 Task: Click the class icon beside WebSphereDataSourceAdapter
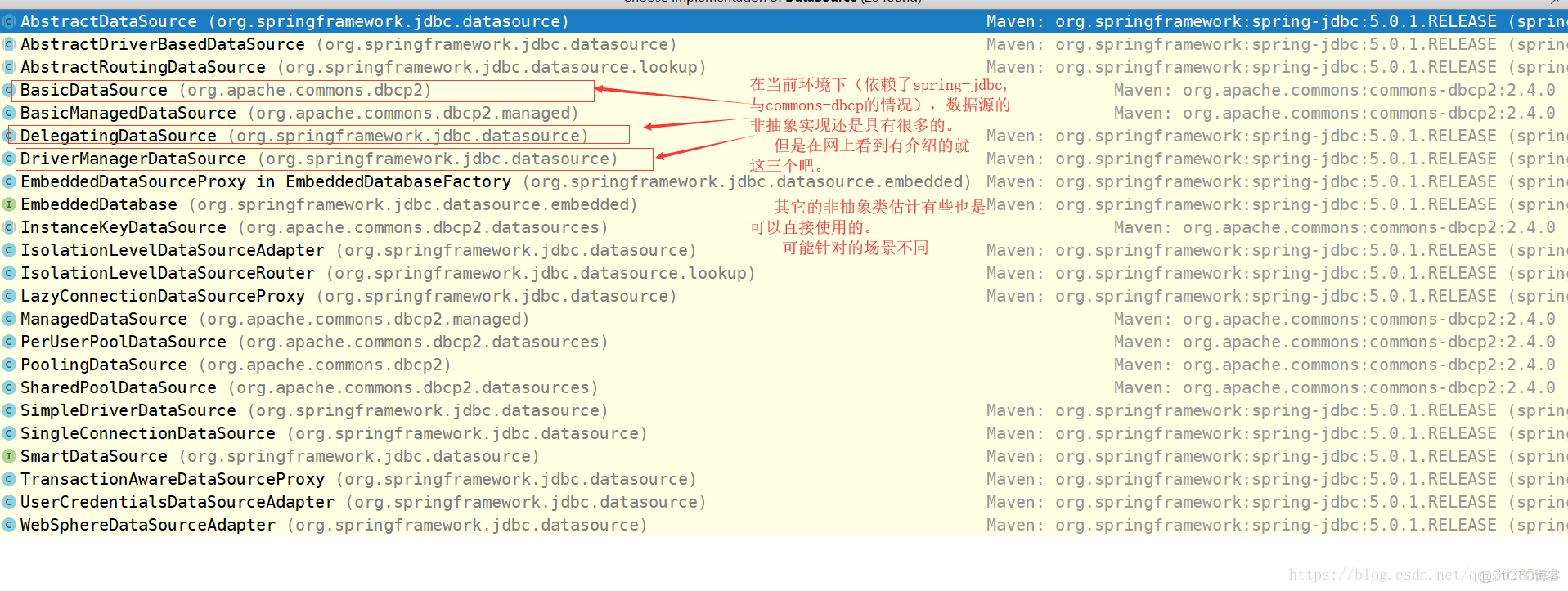(8, 525)
